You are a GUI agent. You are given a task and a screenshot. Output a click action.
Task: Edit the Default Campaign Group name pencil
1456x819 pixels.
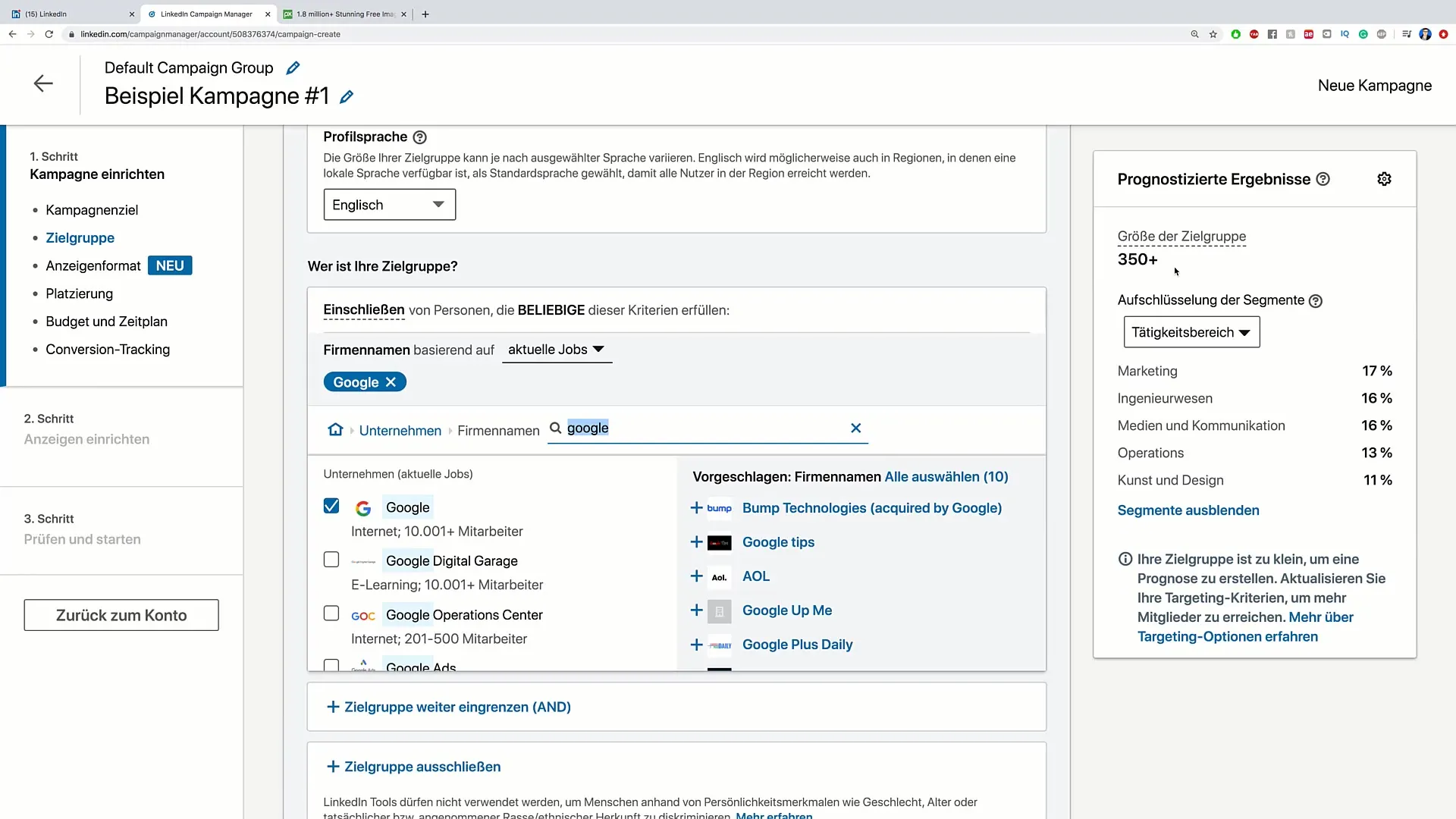[x=293, y=68]
